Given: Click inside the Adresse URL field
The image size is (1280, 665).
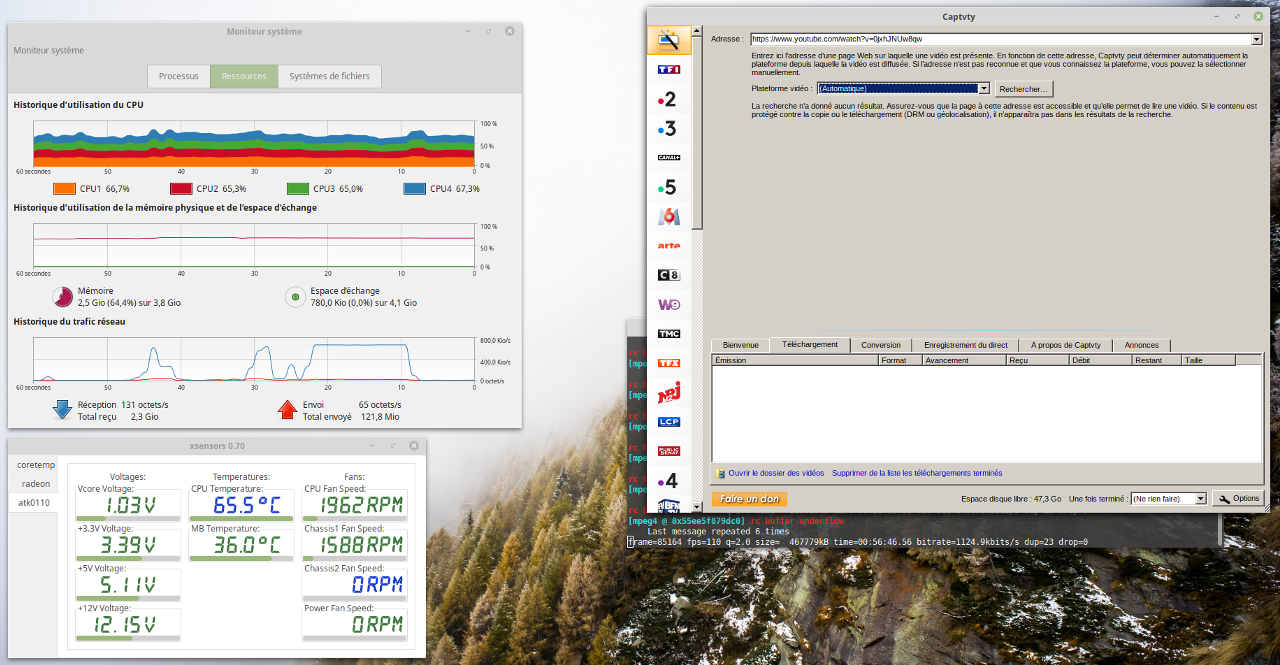Looking at the screenshot, I should [x=1000, y=39].
